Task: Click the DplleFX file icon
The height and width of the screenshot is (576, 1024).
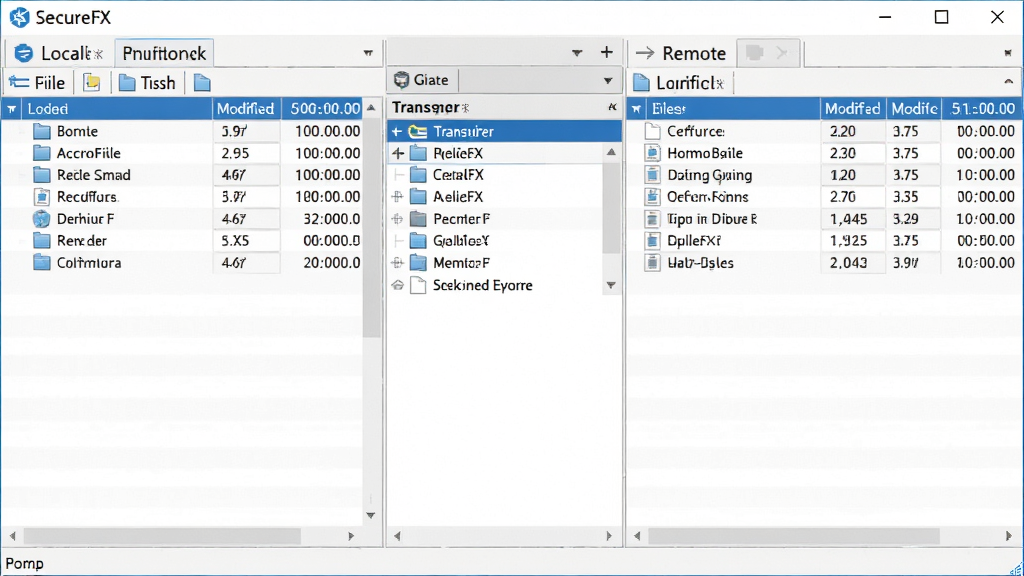Action: click(652, 241)
